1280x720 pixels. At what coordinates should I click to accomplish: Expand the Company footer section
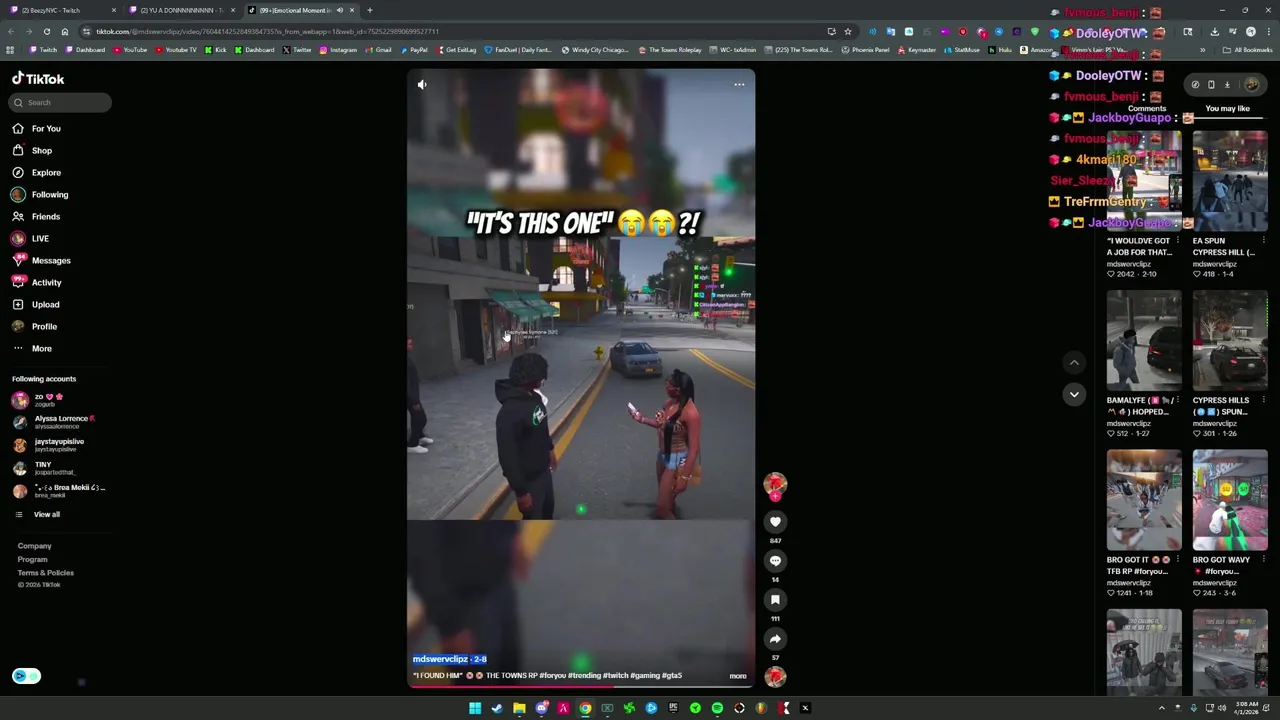pos(34,546)
